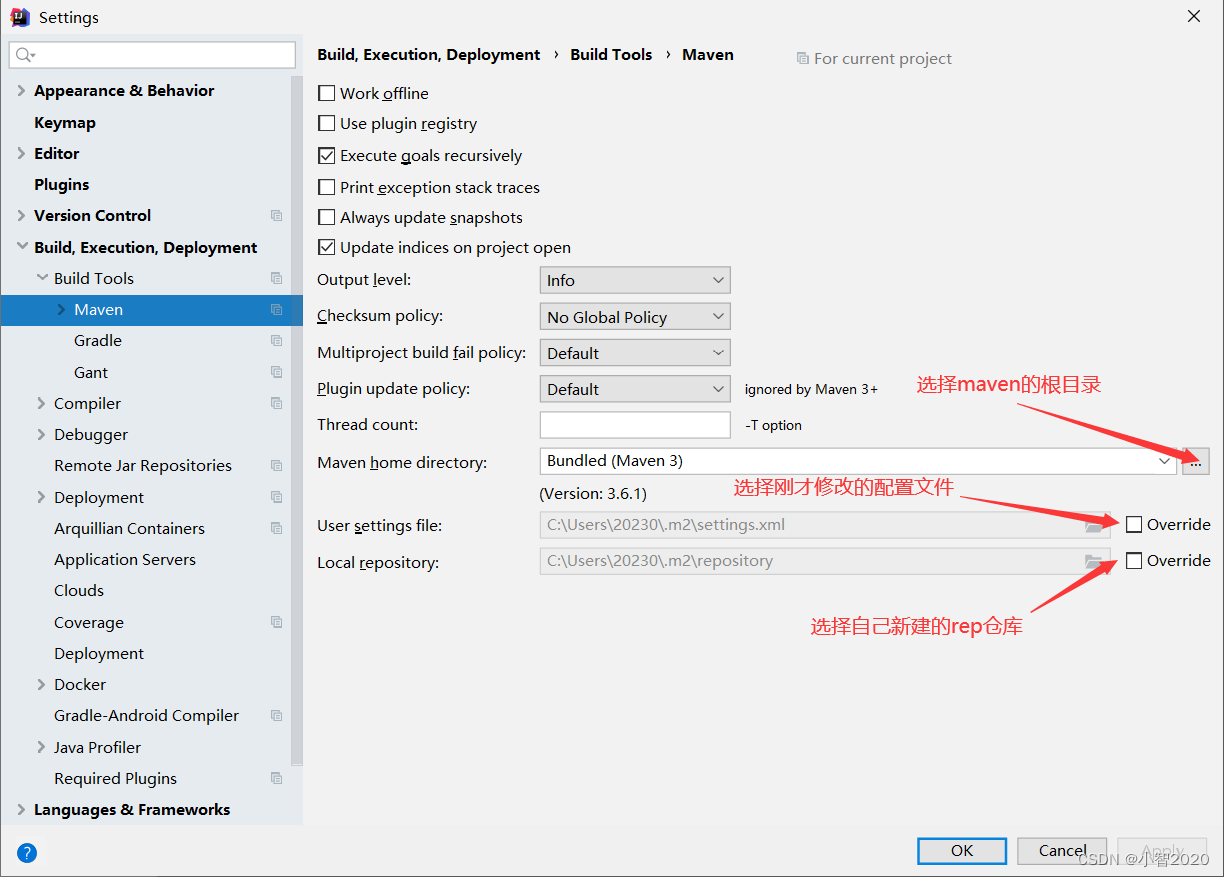Viewport: 1224px width, 877px height.
Task: Click the Thread count input field
Action: [x=635, y=425]
